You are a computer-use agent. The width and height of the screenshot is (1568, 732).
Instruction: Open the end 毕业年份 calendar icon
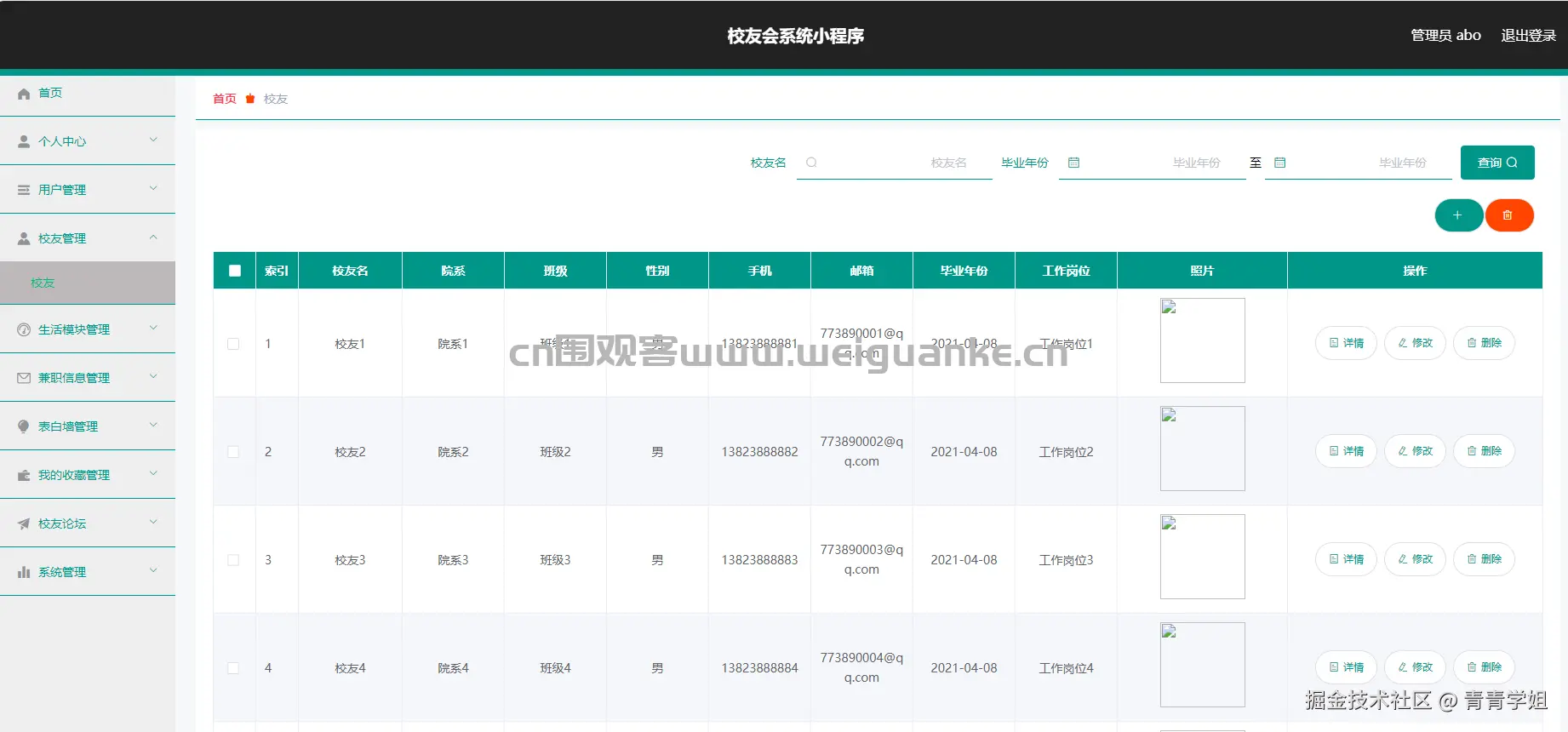pos(1279,163)
